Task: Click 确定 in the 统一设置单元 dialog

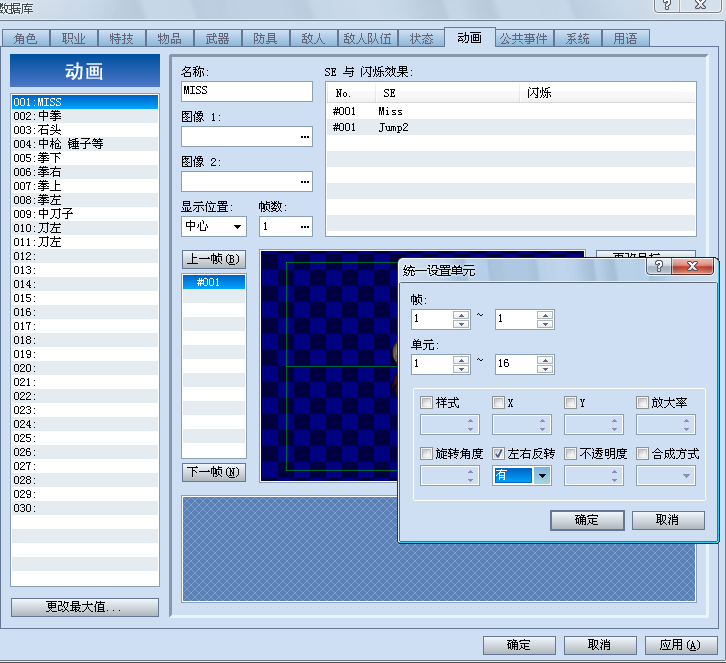Action: tap(587, 520)
